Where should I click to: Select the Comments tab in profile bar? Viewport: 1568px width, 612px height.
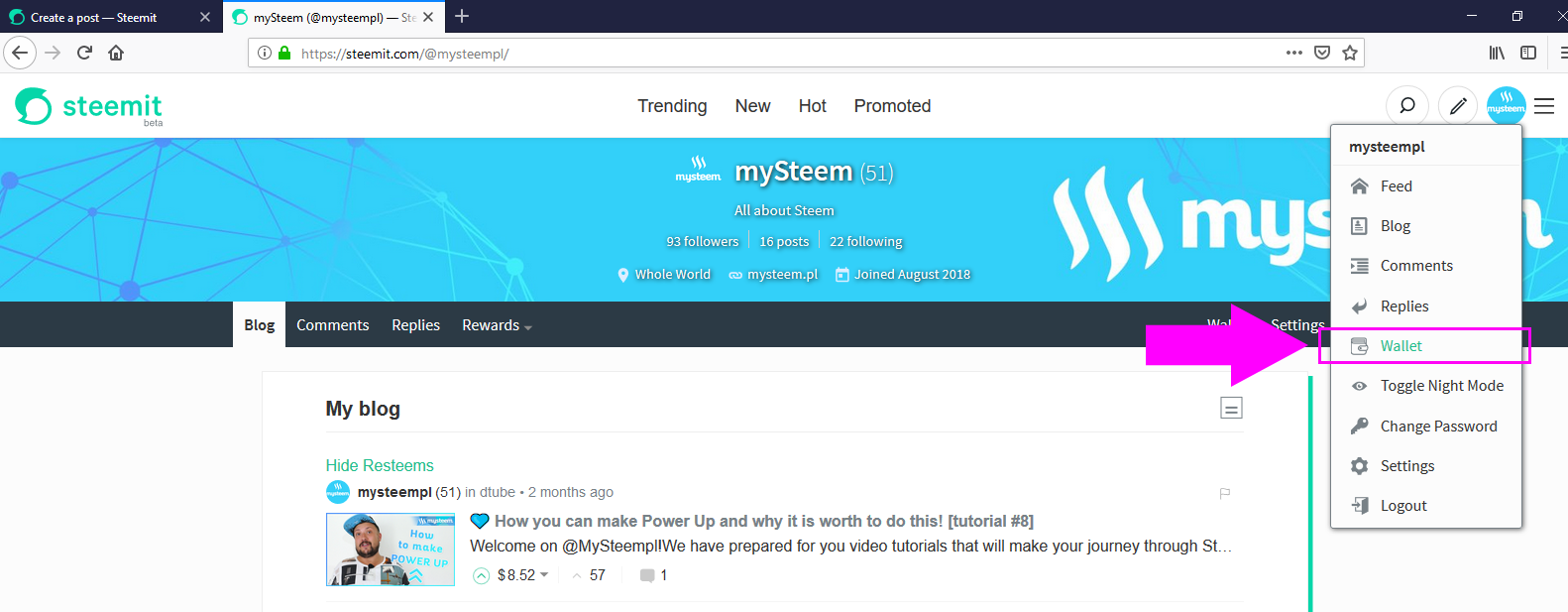pyautogui.click(x=333, y=325)
